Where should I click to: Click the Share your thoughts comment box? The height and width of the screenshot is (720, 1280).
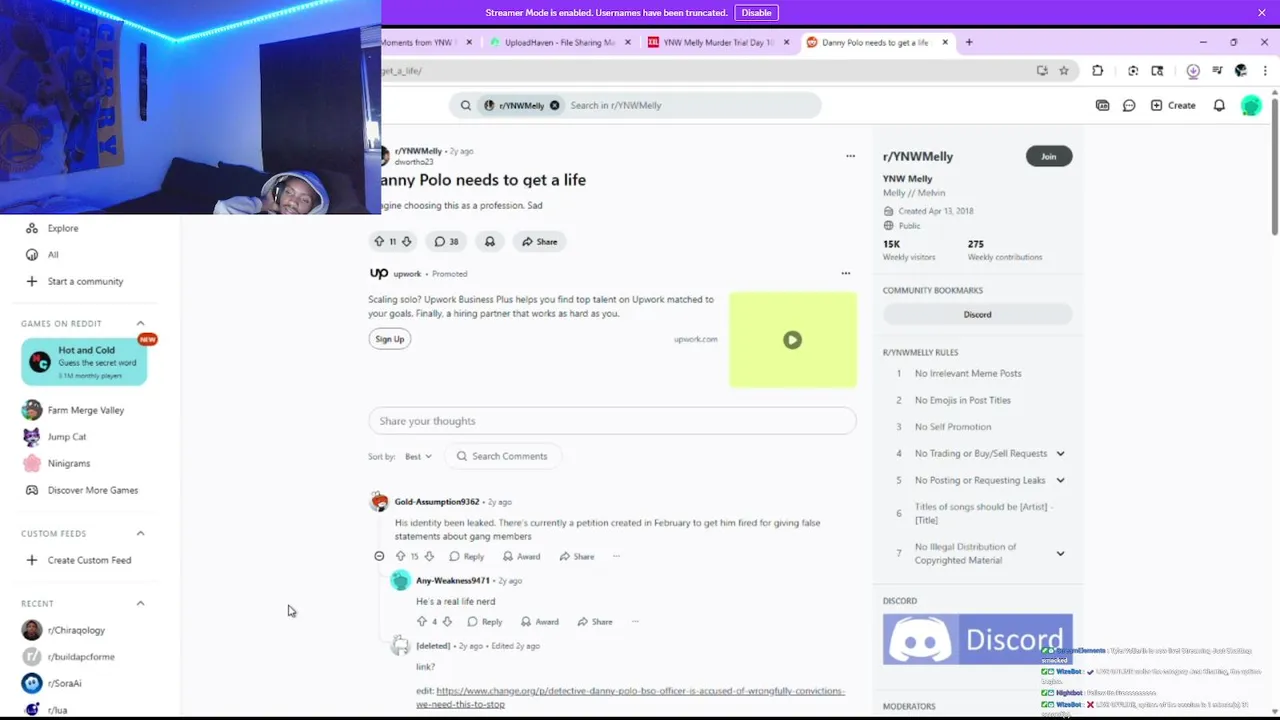[x=612, y=421]
